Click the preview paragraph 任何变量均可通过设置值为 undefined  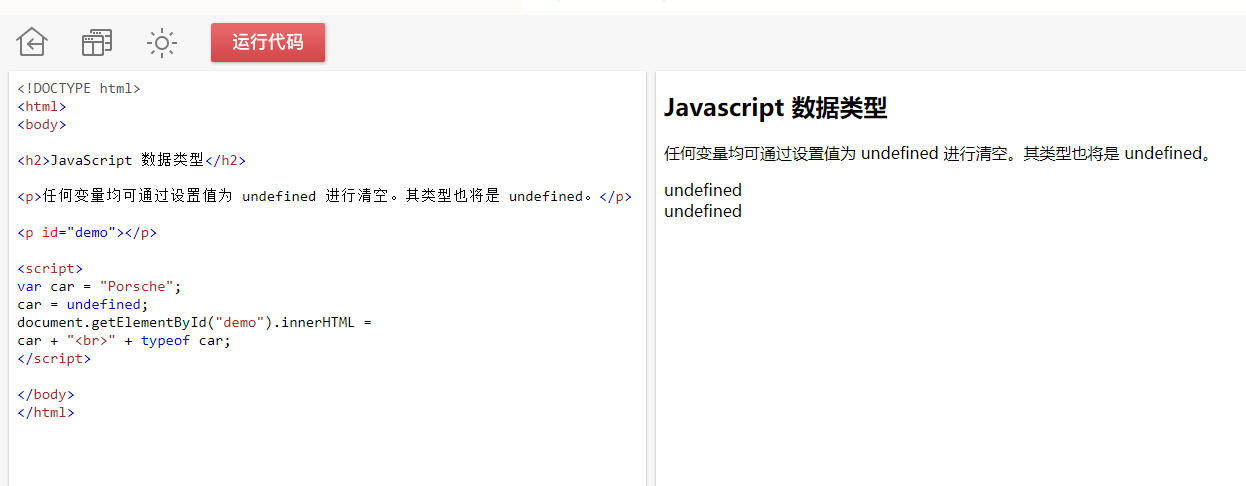[940, 154]
